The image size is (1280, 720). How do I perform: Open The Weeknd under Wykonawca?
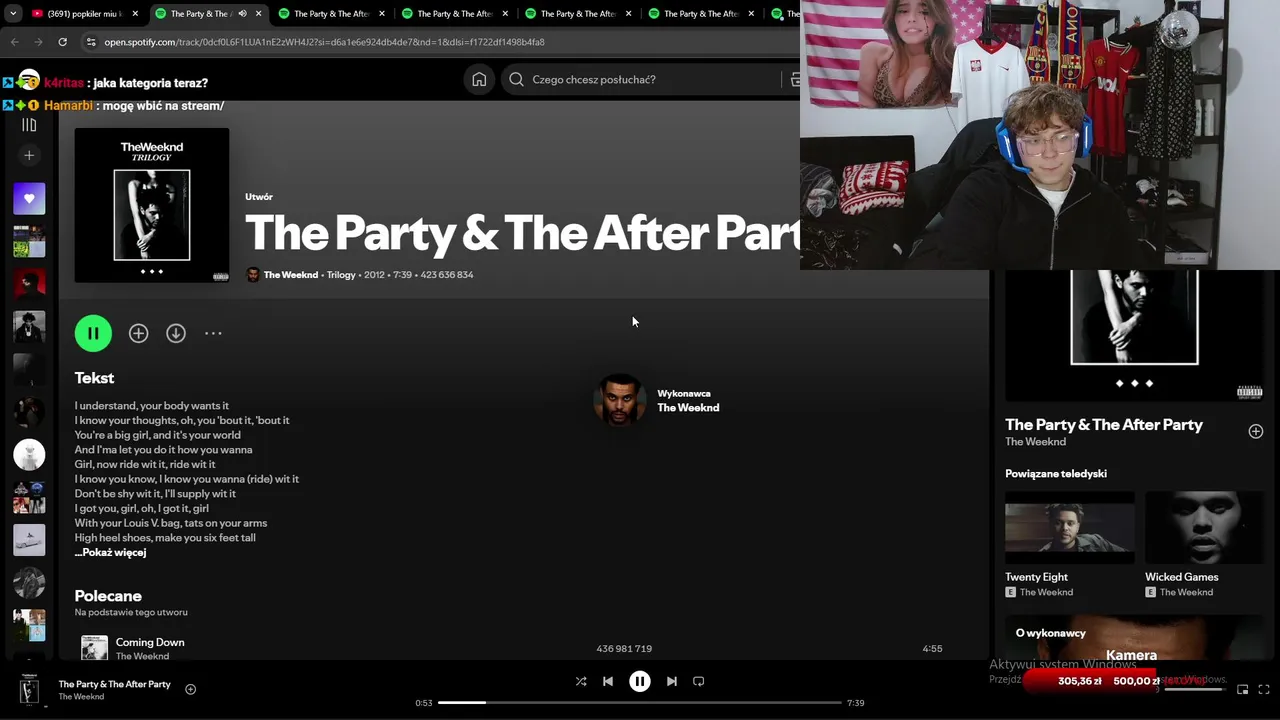(688, 408)
